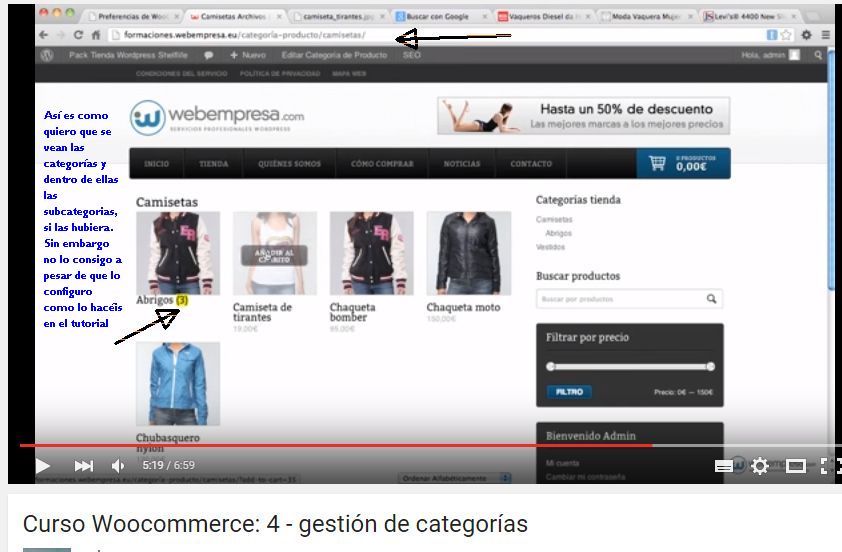The image size is (842, 552).
Task: Open the comments bubble in admin bar
Action: [x=208, y=55]
